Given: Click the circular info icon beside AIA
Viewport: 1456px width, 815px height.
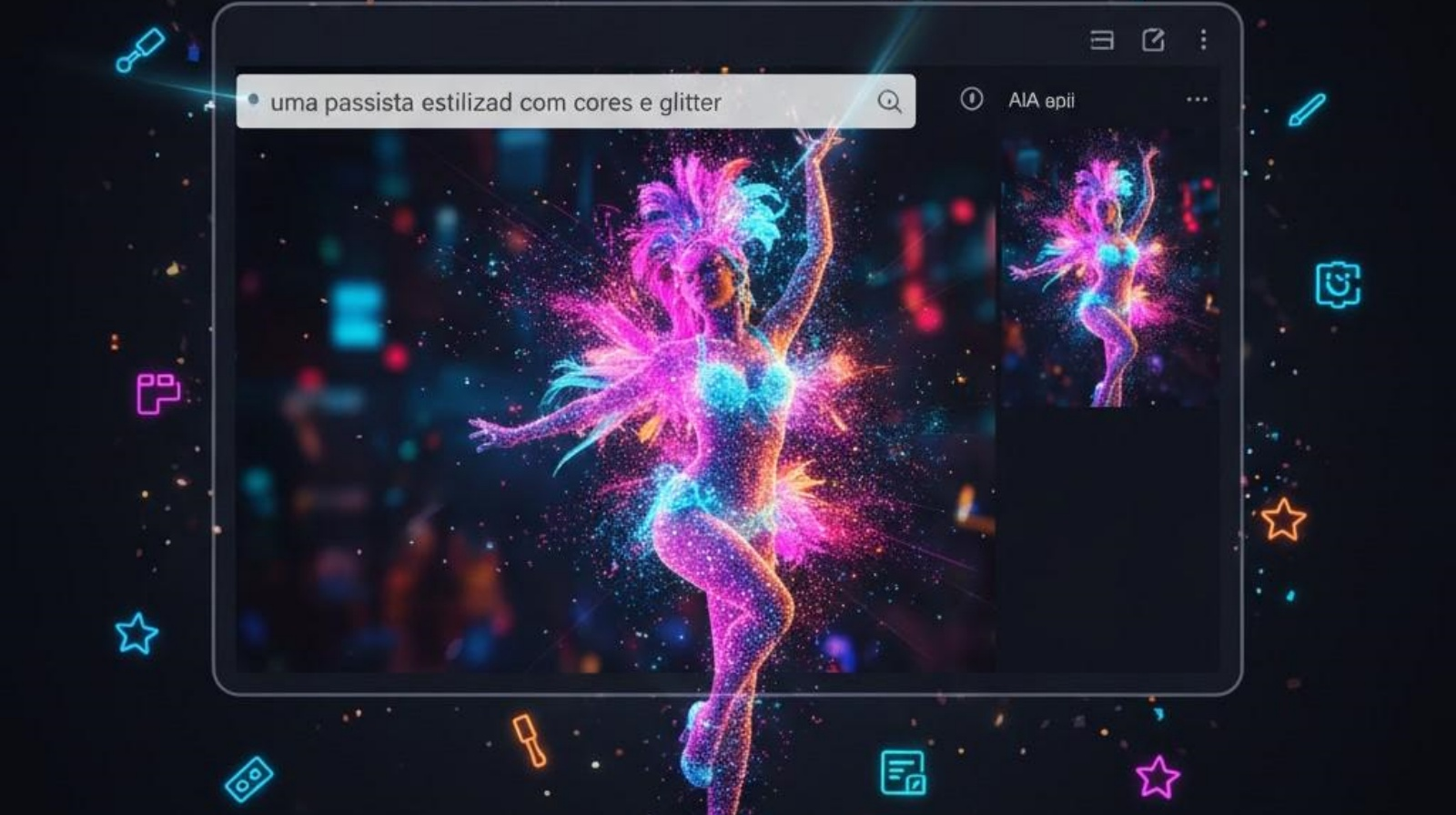Looking at the screenshot, I should pyautogui.click(x=971, y=99).
